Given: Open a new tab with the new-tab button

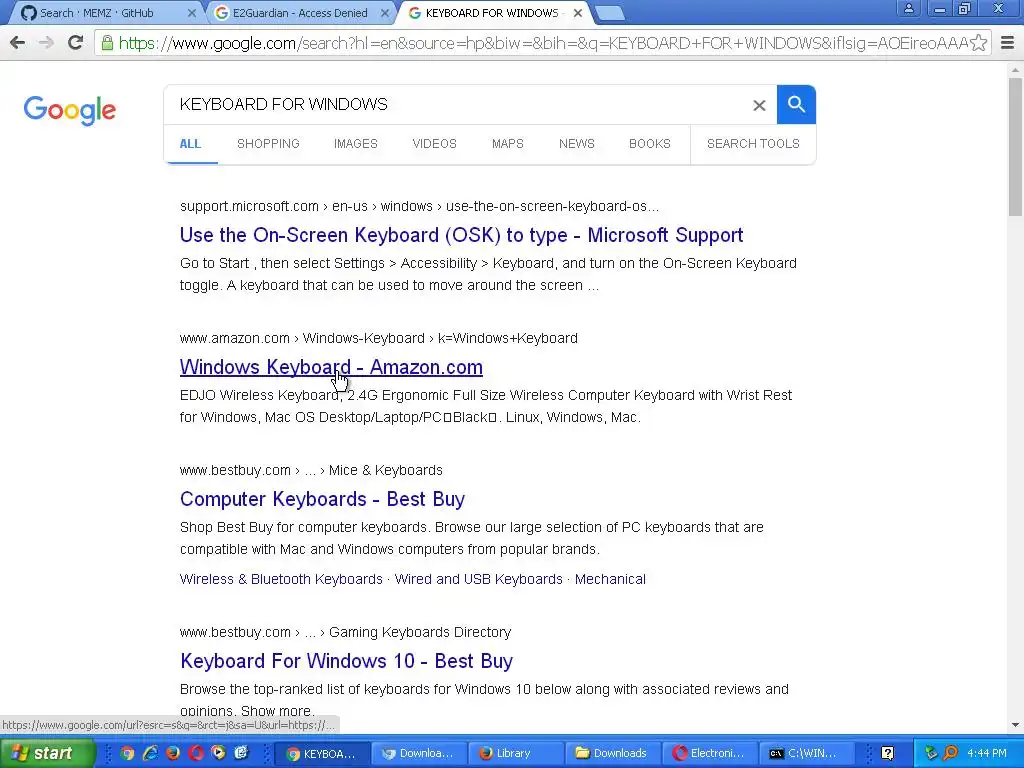Looking at the screenshot, I should point(611,13).
